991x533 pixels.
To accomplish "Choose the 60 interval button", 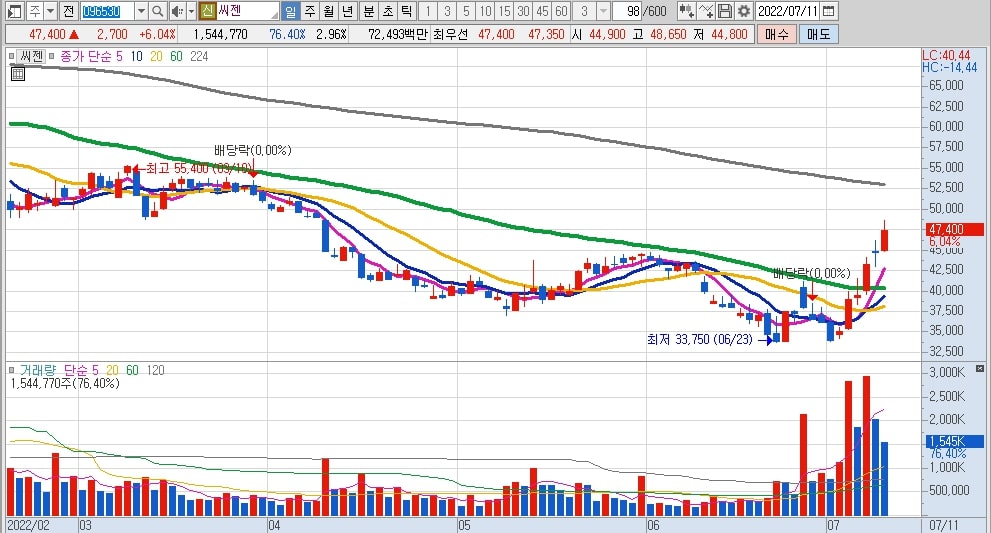I will click(x=561, y=11).
